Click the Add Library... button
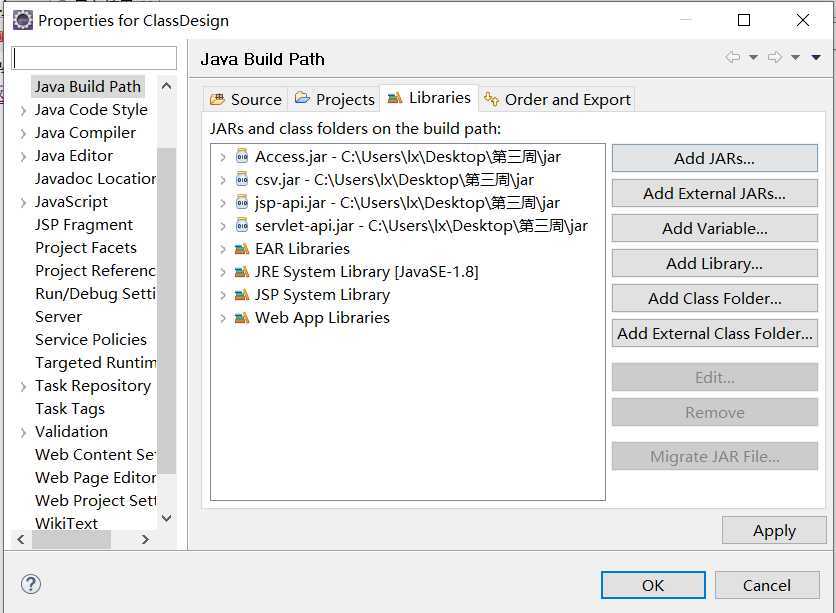Image resolution: width=836 pixels, height=613 pixels. pyautogui.click(x=714, y=263)
